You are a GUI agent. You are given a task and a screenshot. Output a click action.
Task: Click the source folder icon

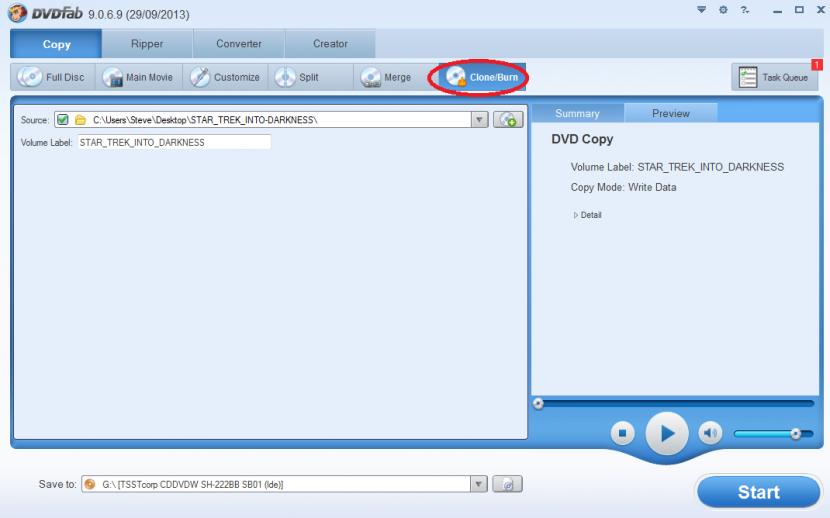80,120
